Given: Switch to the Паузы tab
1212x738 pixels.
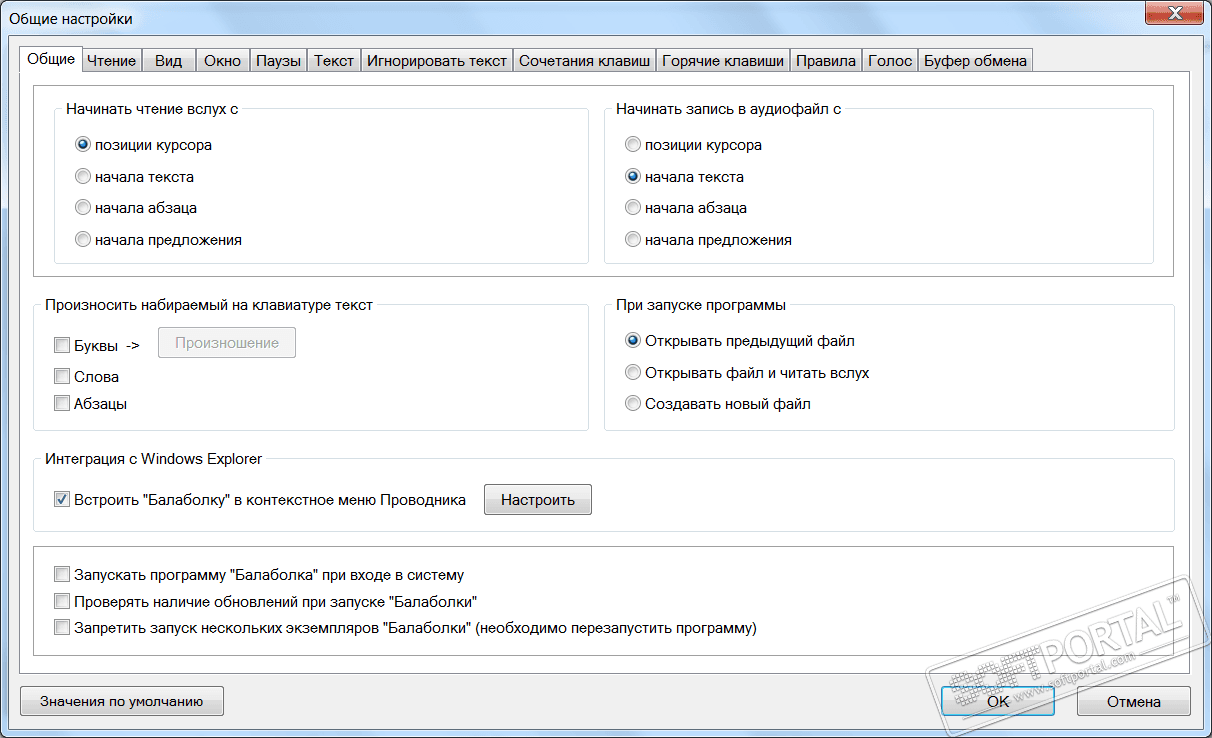Looking at the screenshot, I should click(278, 60).
